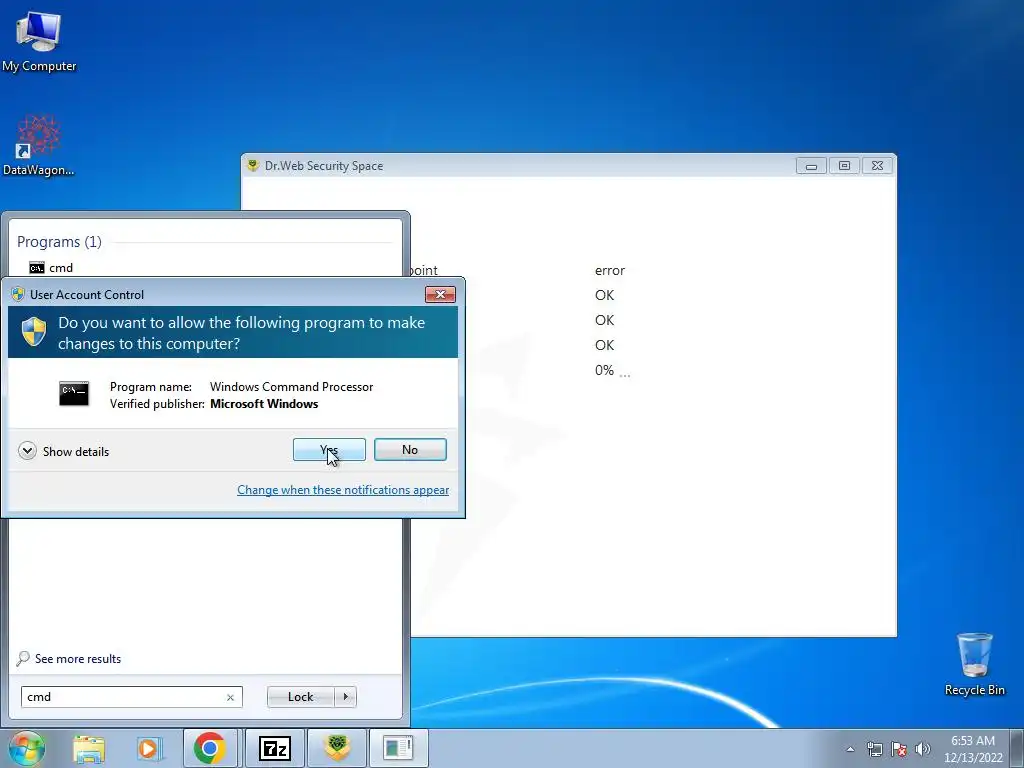Open DataWagon desktop shortcut
The width and height of the screenshot is (1024, 768).
coord(39,146)
